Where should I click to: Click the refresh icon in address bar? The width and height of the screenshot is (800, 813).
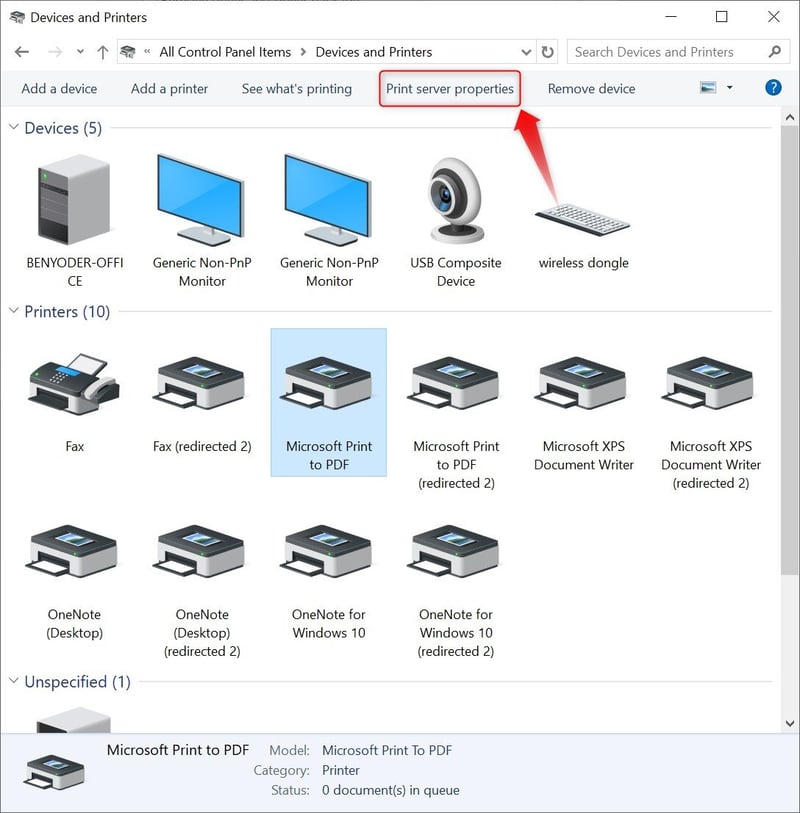click(x=548, y=52)
